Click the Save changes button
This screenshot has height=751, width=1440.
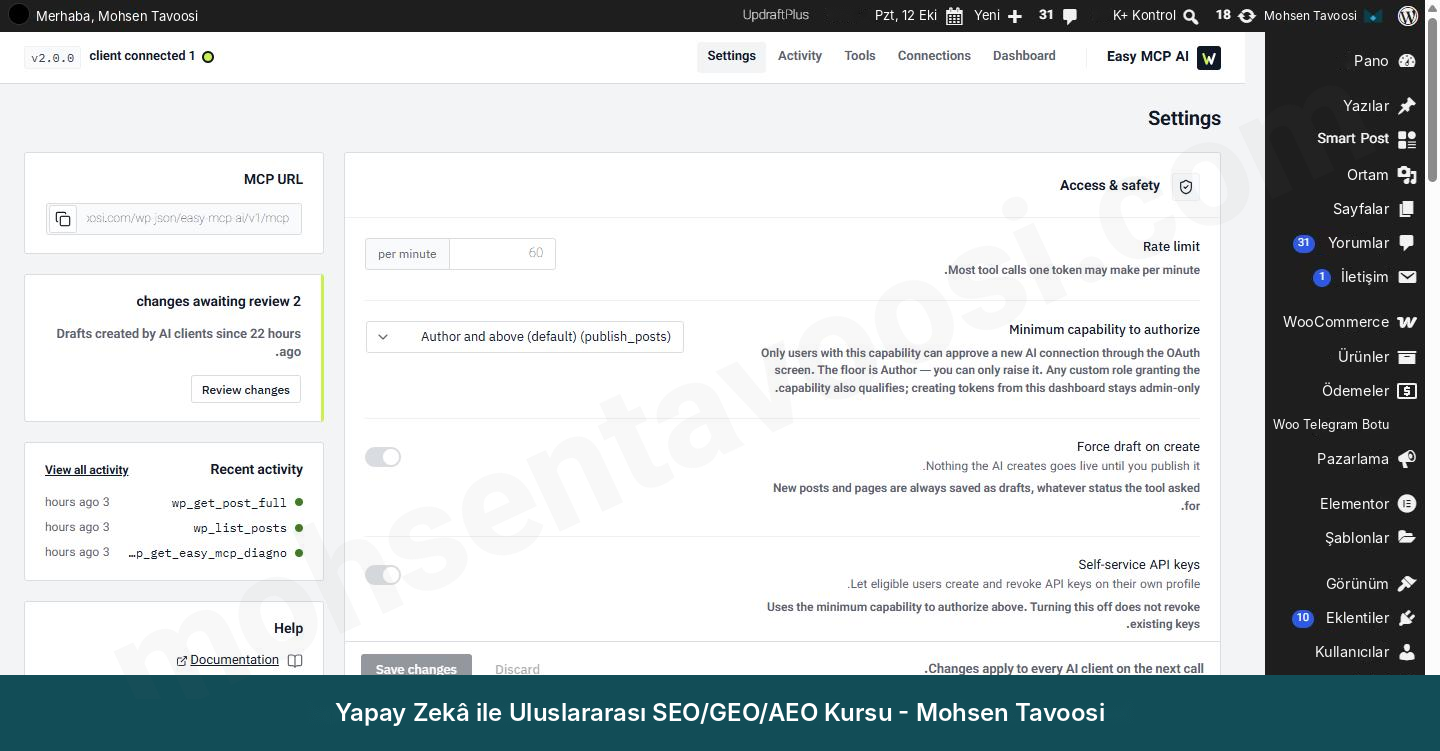[416, 668]
